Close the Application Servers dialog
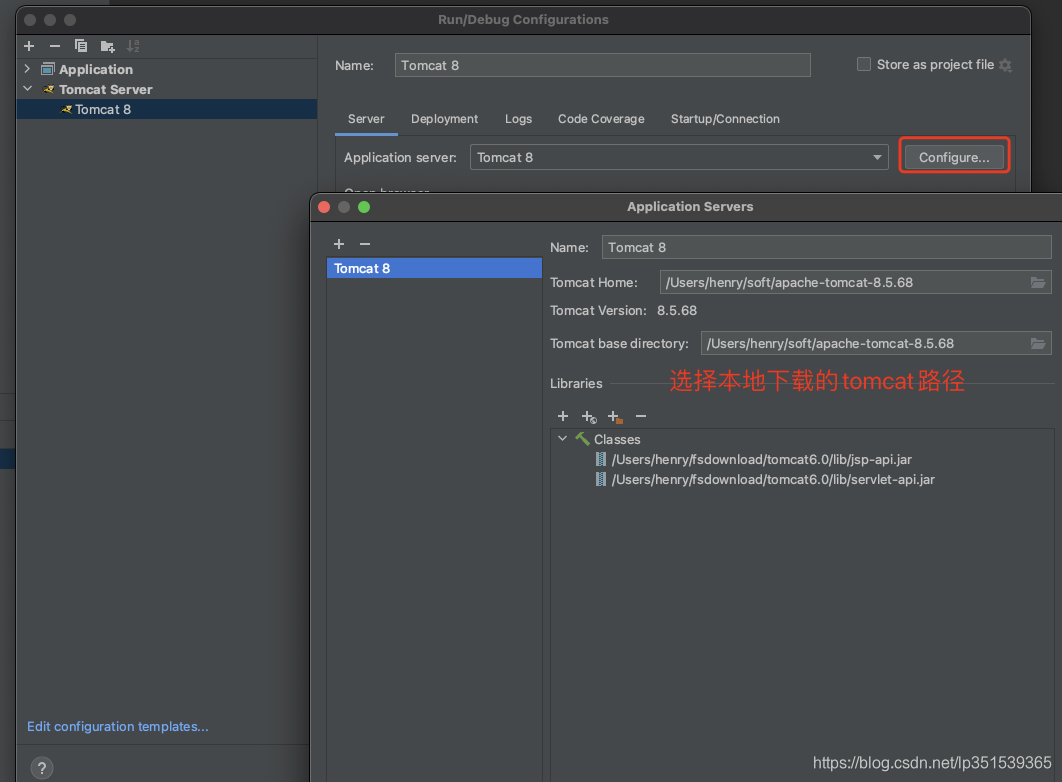1062x782 pixels. [x=324, y=207]
